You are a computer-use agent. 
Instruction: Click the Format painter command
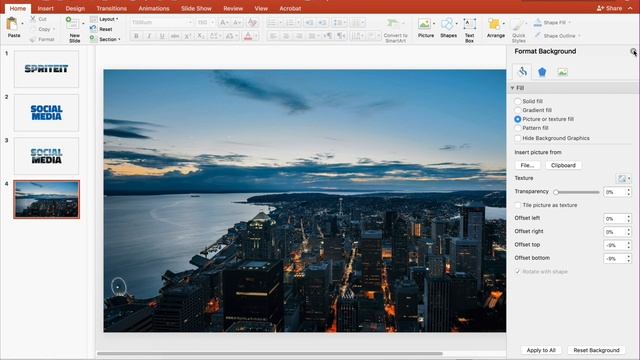42,39
